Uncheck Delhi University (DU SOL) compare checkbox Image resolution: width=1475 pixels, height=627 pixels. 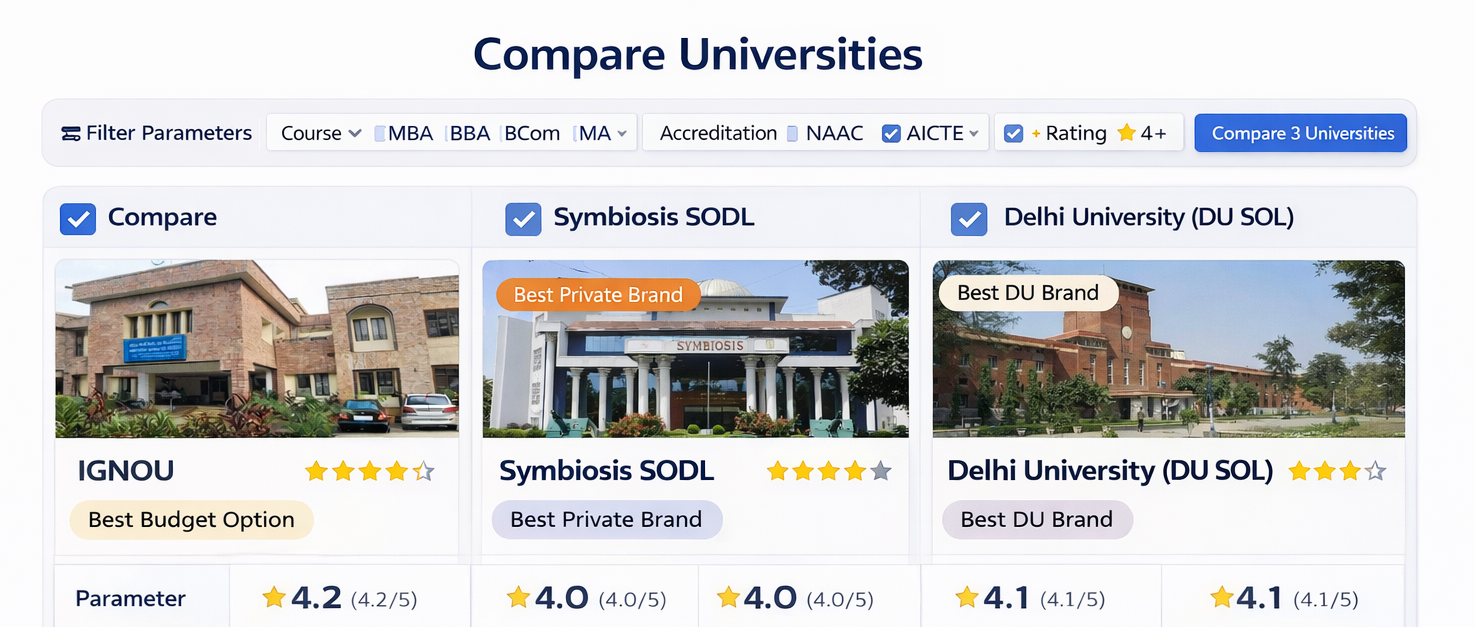pos(968,218)
